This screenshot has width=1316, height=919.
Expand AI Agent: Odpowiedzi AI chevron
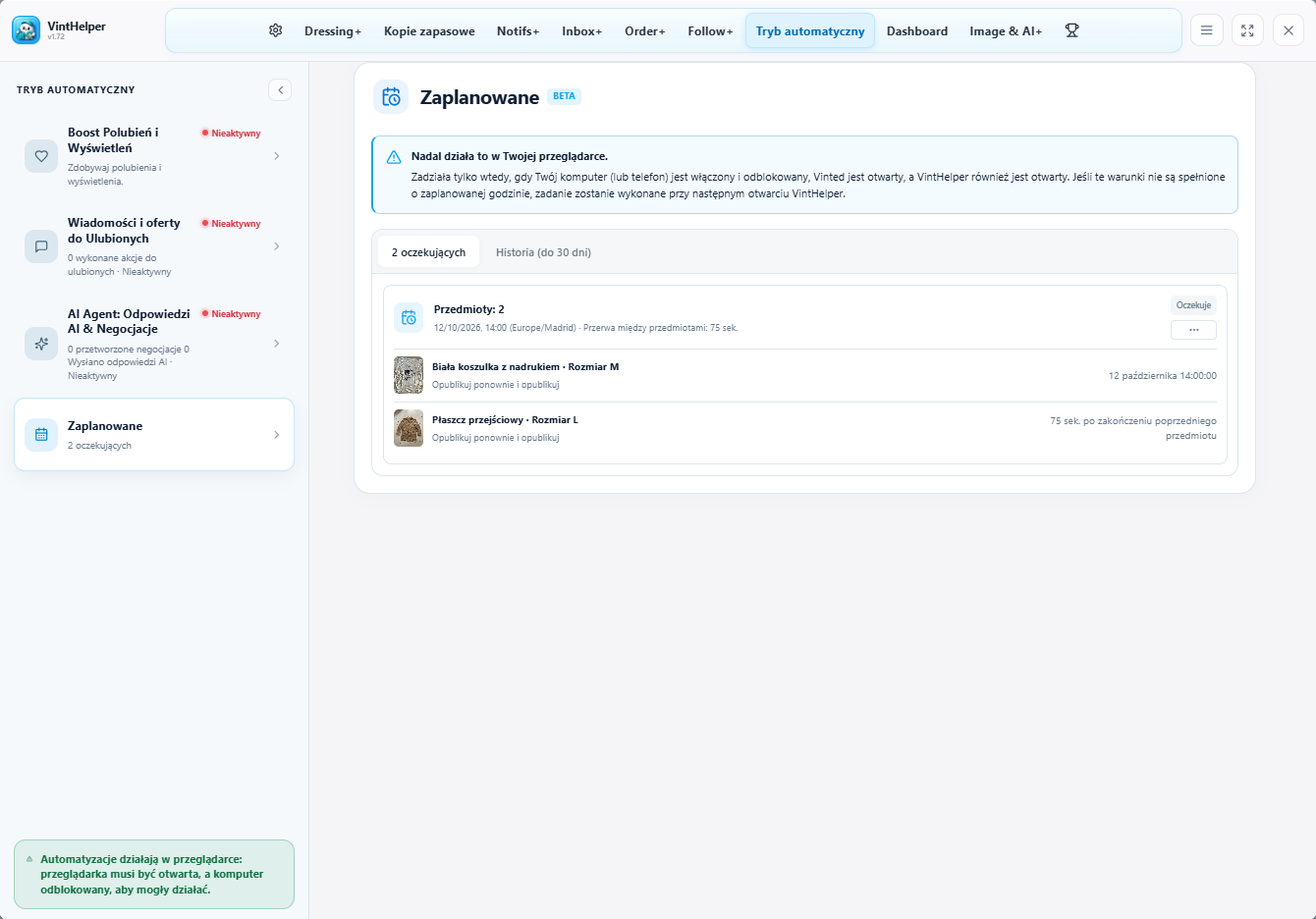(x=277, y=344)
